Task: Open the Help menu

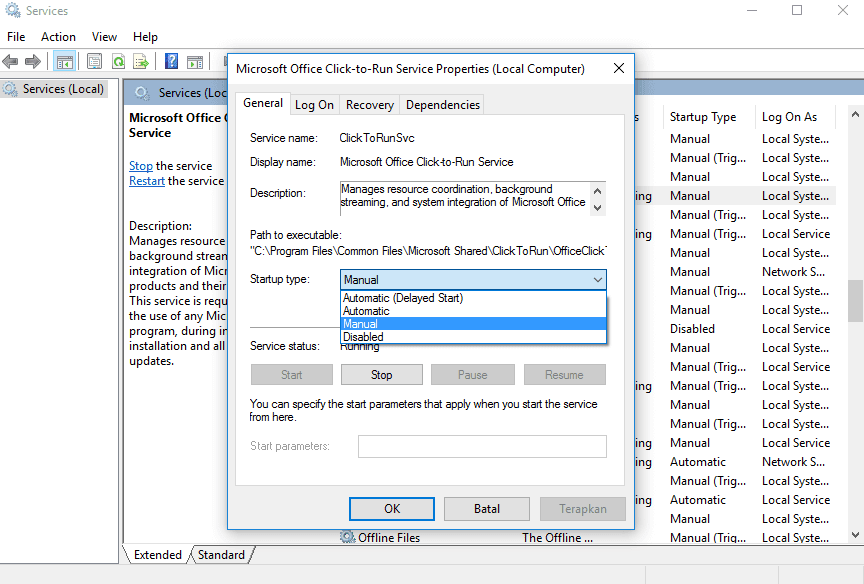Action: [x=145, y=37]
